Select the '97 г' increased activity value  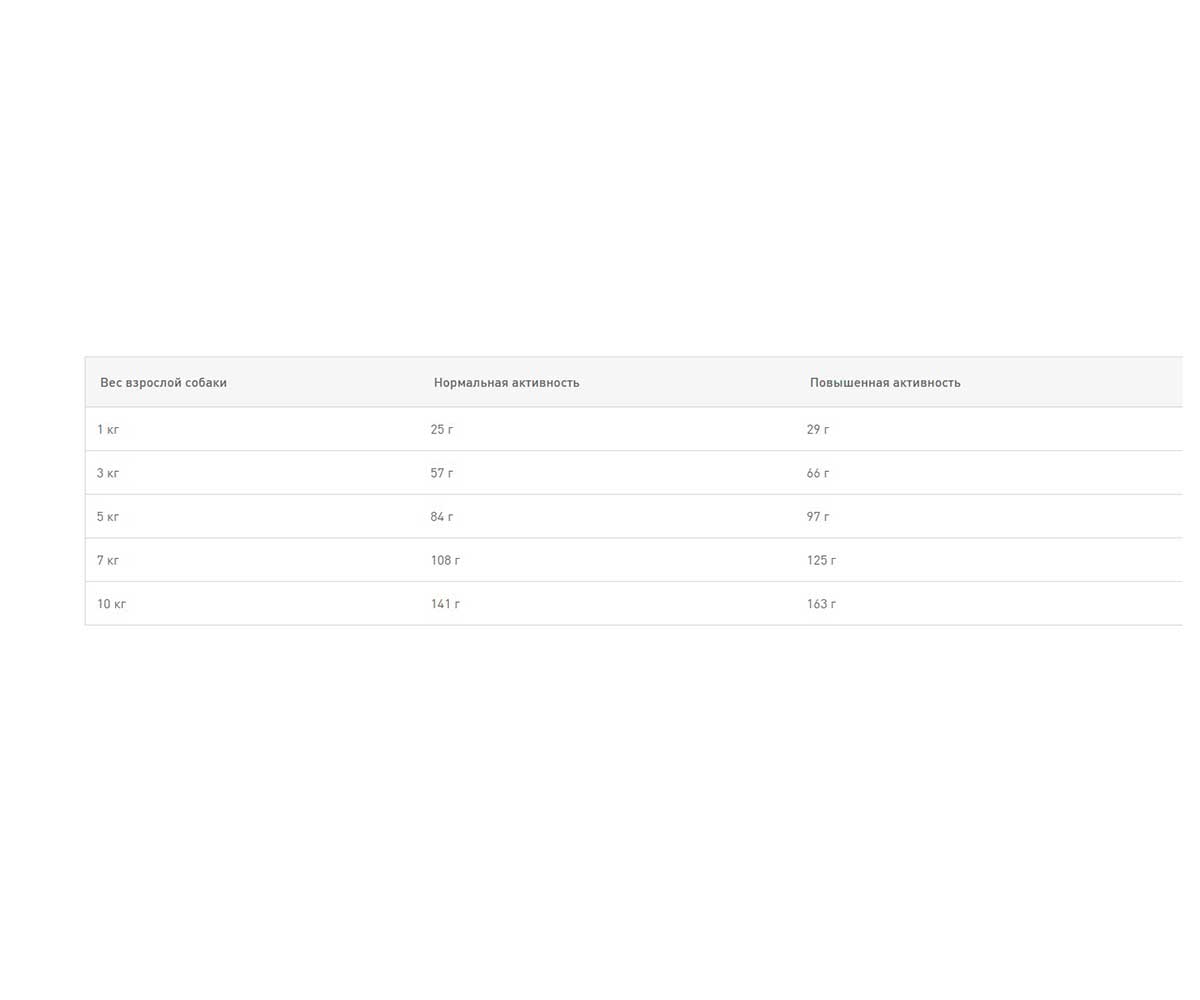(x=818, y=517)
